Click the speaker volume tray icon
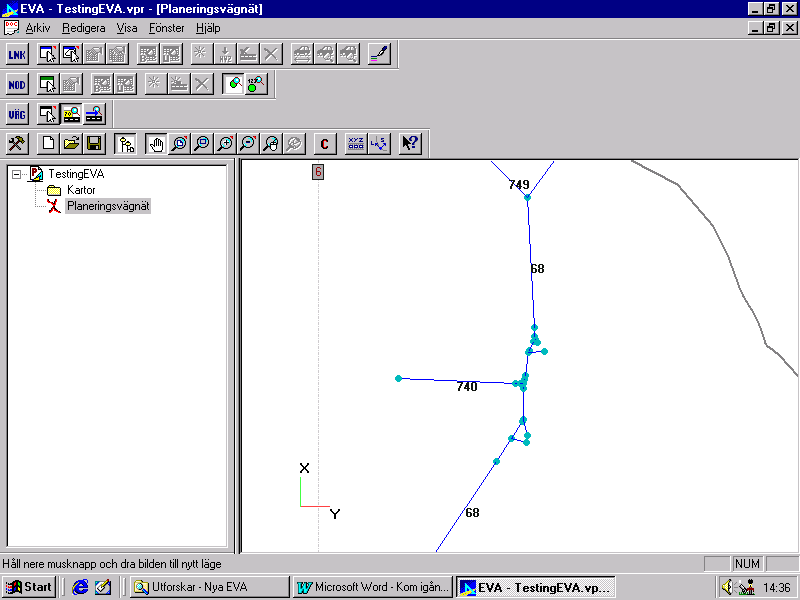This screenshot has width=800, height=600. (x=727, y=587)
